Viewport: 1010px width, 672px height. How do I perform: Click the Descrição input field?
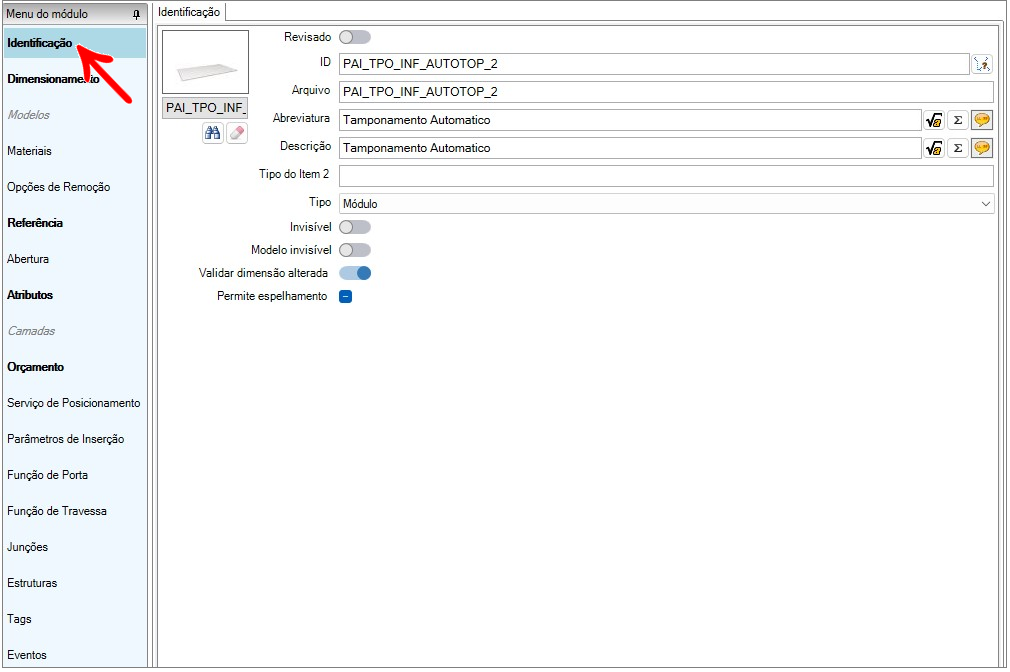[x=630, y=148]
